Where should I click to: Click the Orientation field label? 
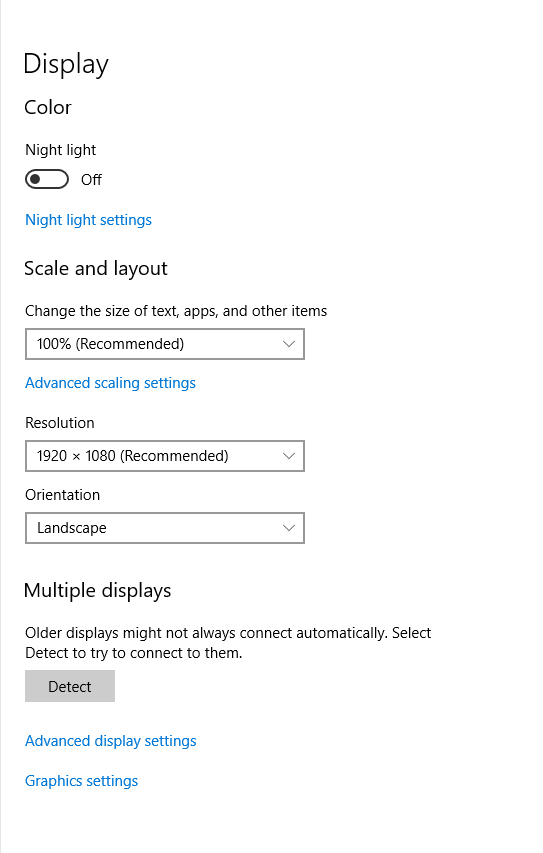tap(63, 495)
